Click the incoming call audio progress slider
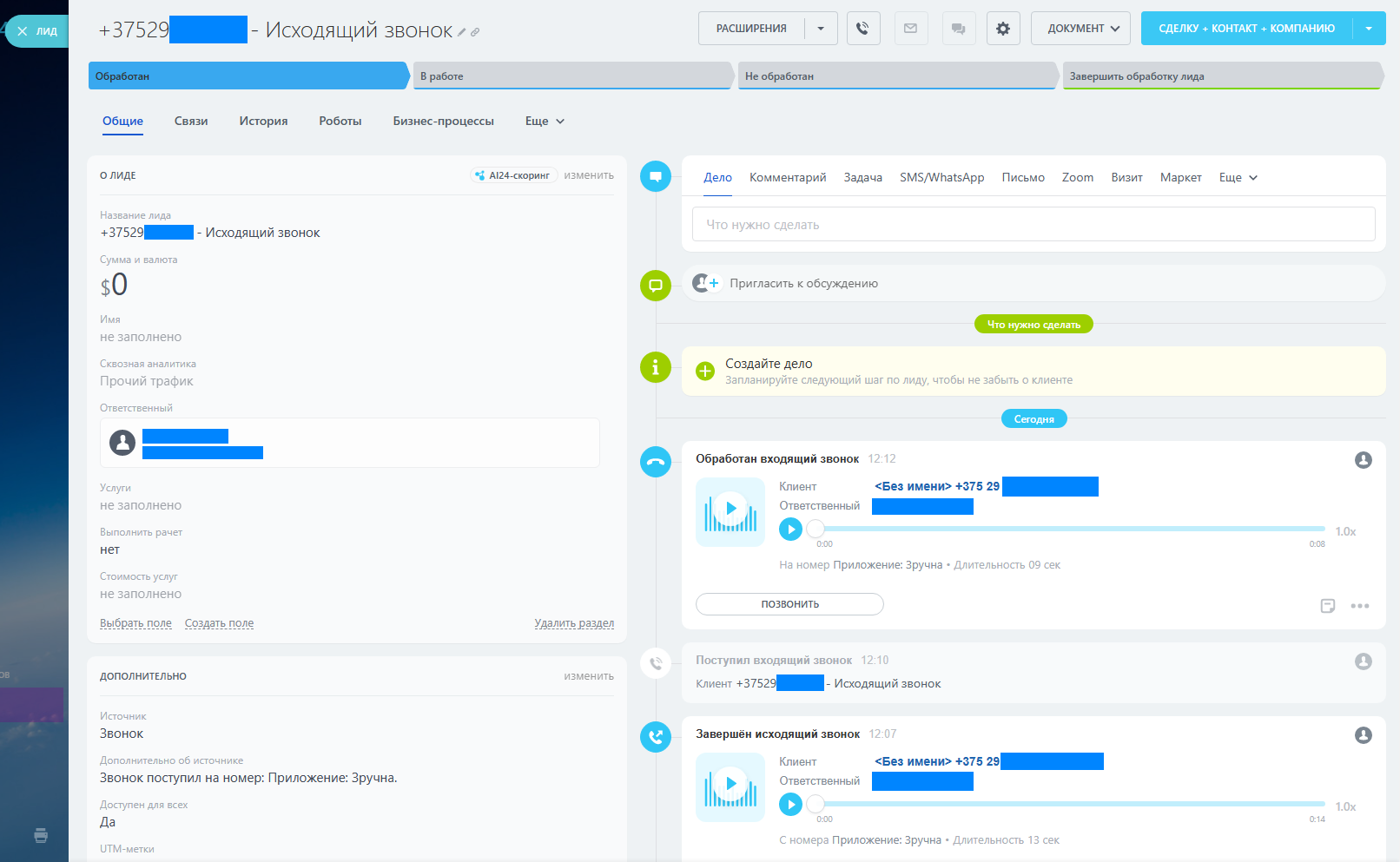 coord(1068,529)
